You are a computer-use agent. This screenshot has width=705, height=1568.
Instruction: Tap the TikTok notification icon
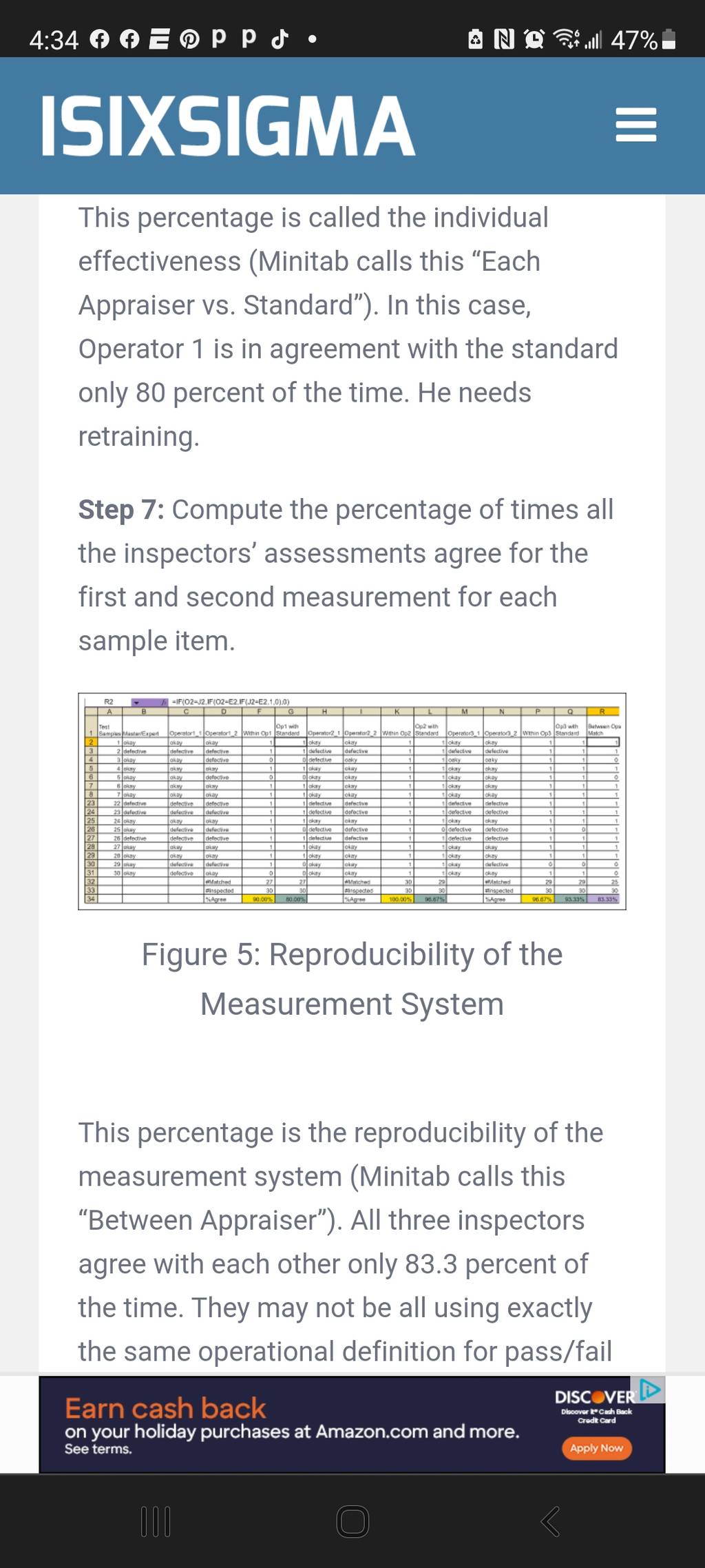point(280,39)
